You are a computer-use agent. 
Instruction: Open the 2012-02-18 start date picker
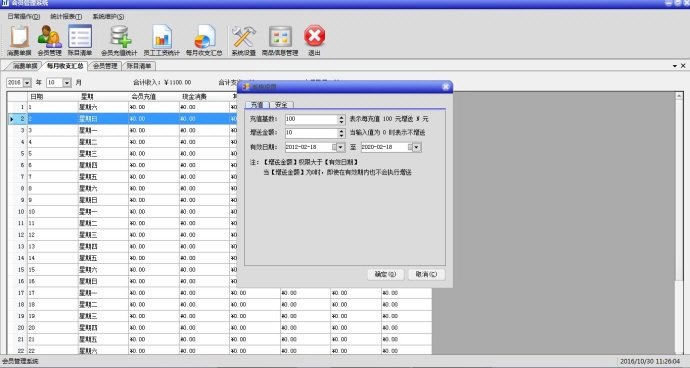click(x=341, y=147)
